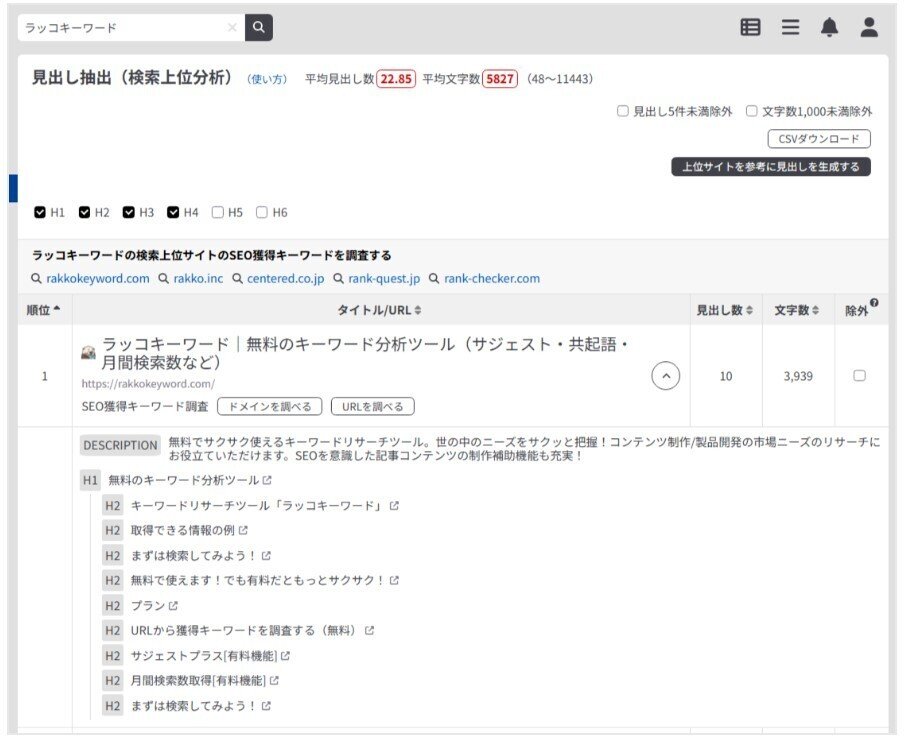Enable 見出し5件未満除外 filter

point(620,111)
